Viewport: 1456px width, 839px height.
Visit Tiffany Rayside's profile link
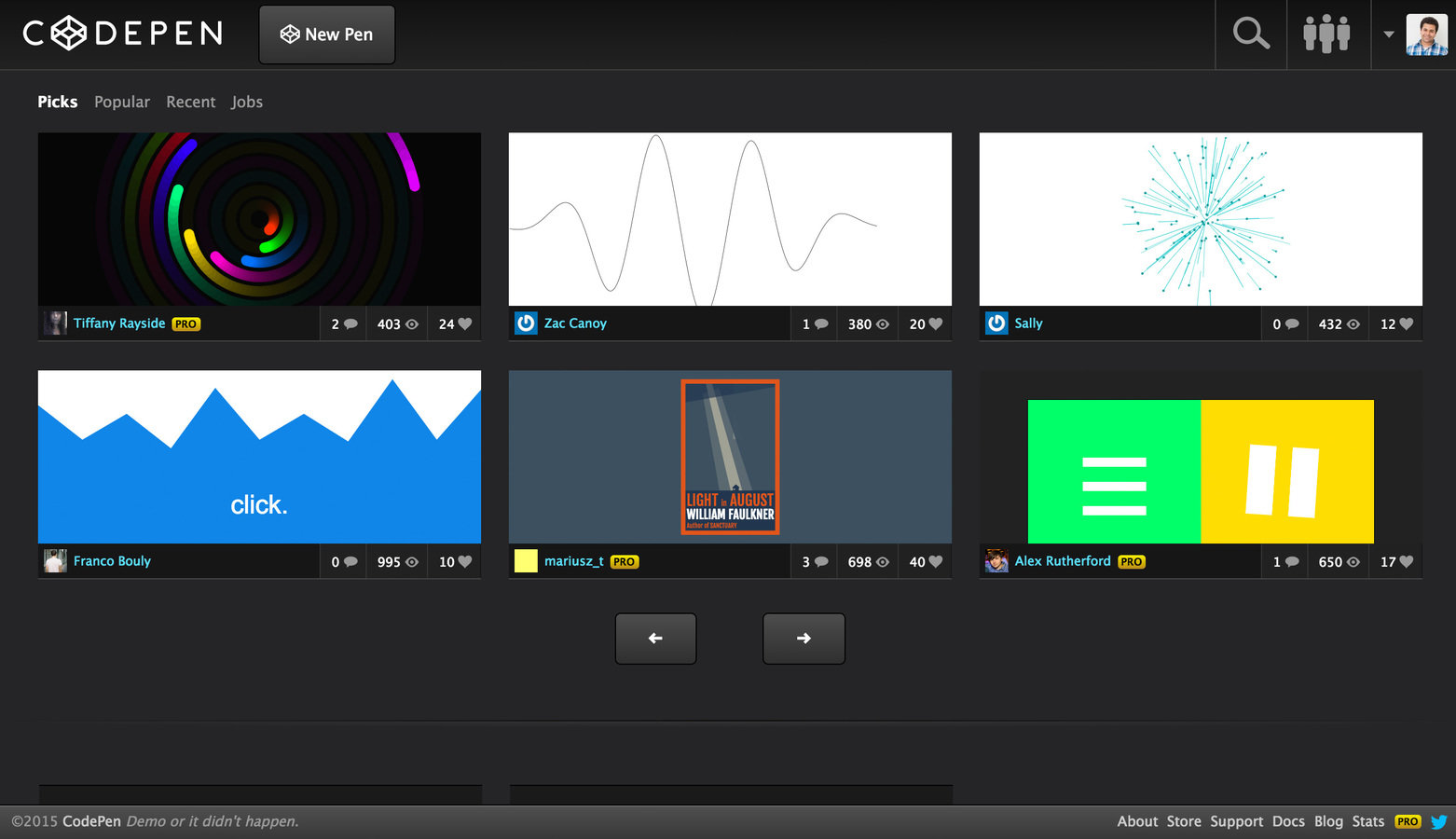(119, 323)
